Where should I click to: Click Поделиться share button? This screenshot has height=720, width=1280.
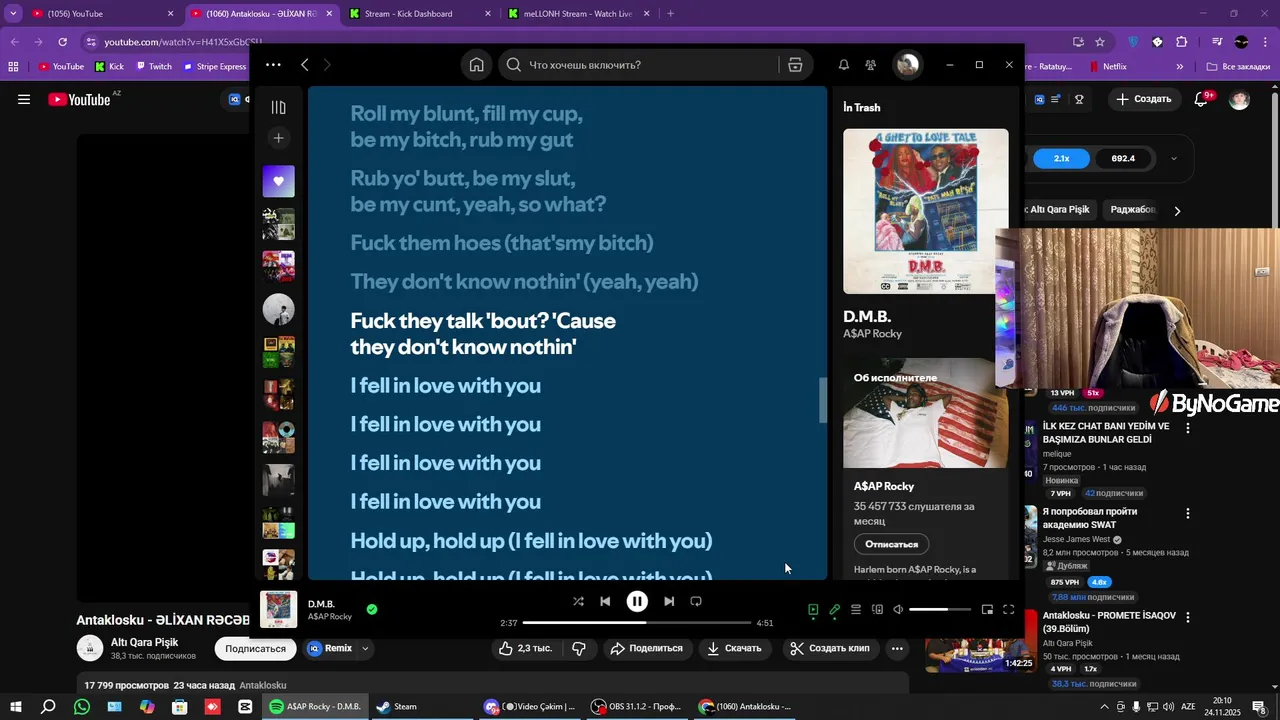click(x=646, y=648)
